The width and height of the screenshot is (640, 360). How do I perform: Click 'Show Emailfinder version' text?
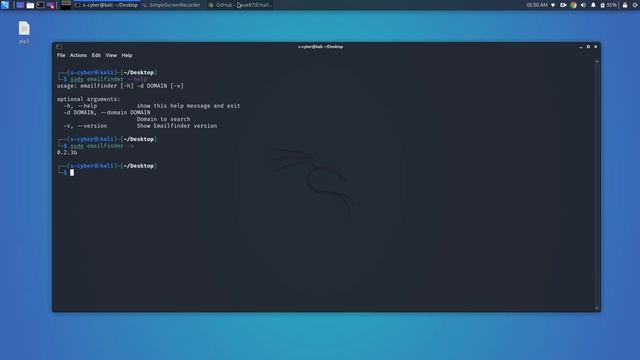177,126
